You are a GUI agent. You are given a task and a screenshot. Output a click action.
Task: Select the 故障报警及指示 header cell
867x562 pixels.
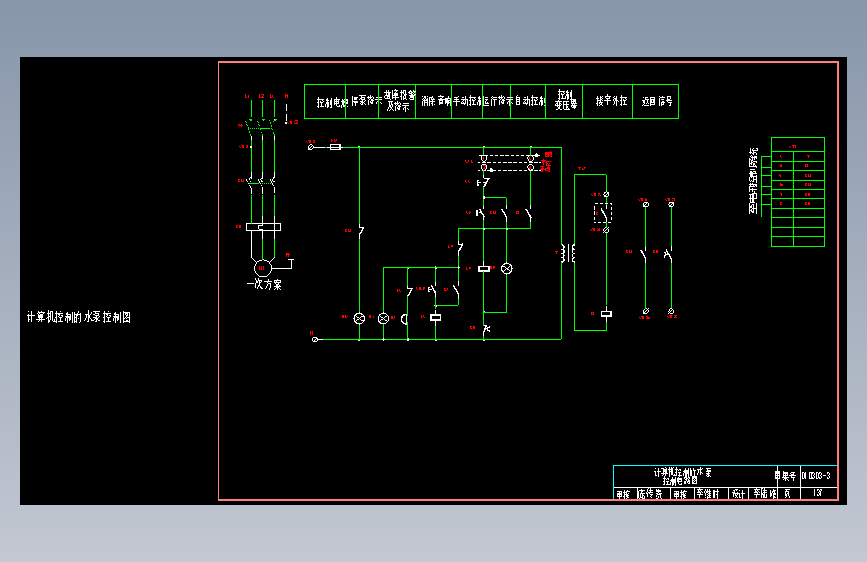click(x=397, y=102)
